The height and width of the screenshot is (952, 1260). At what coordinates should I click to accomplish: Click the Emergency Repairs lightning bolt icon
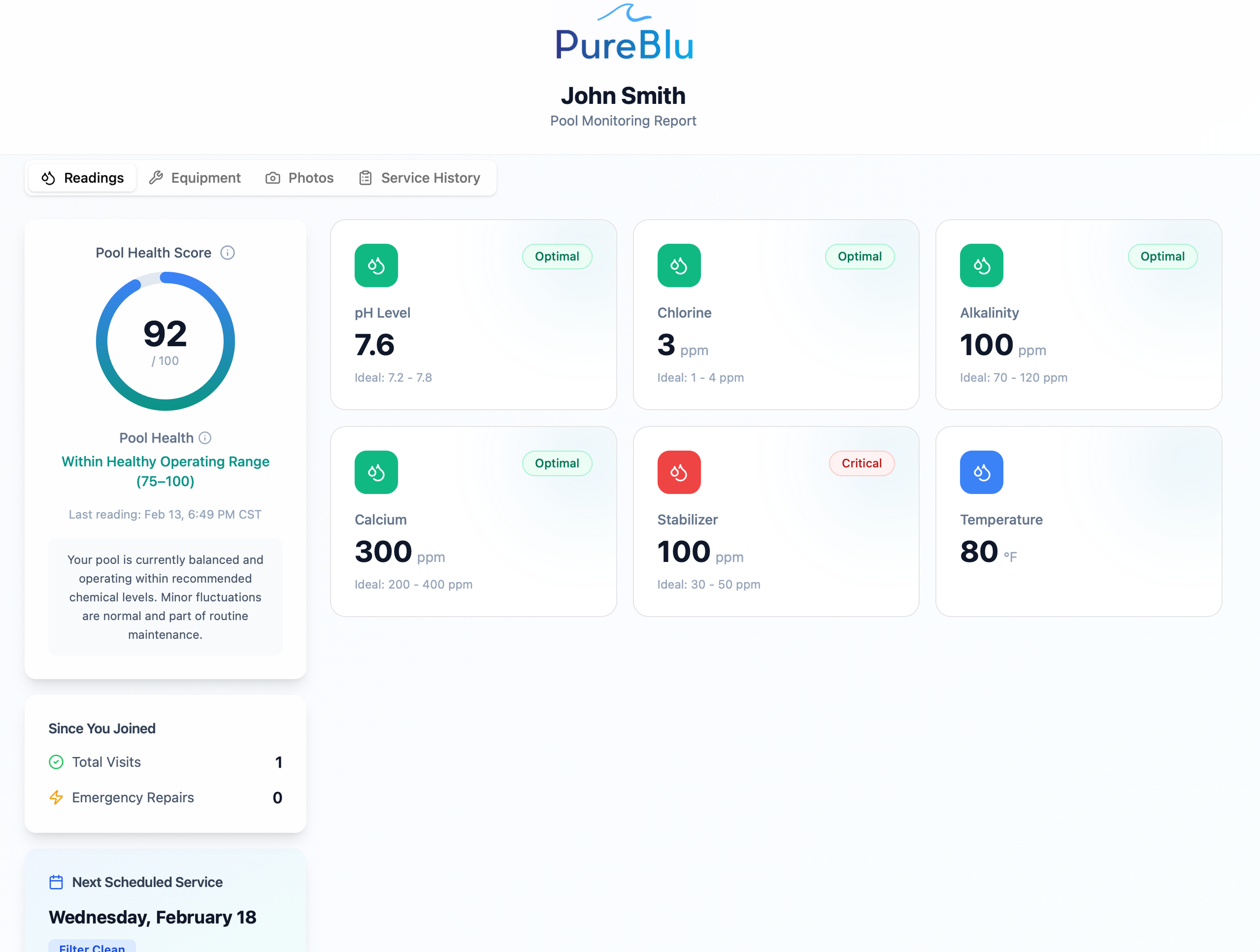[x=56, y=797]
